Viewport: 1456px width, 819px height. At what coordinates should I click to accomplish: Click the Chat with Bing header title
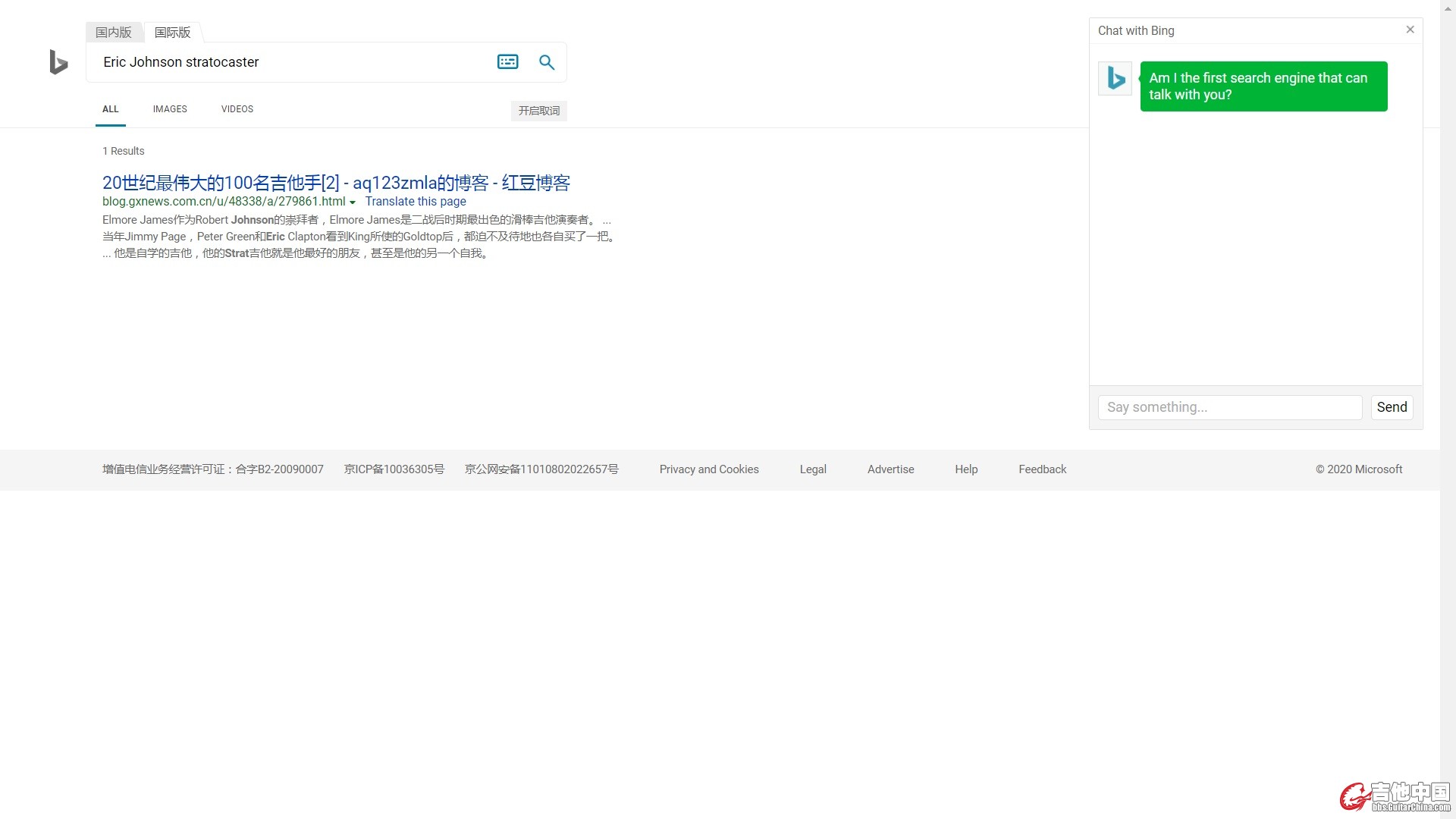click(1136, 30)
